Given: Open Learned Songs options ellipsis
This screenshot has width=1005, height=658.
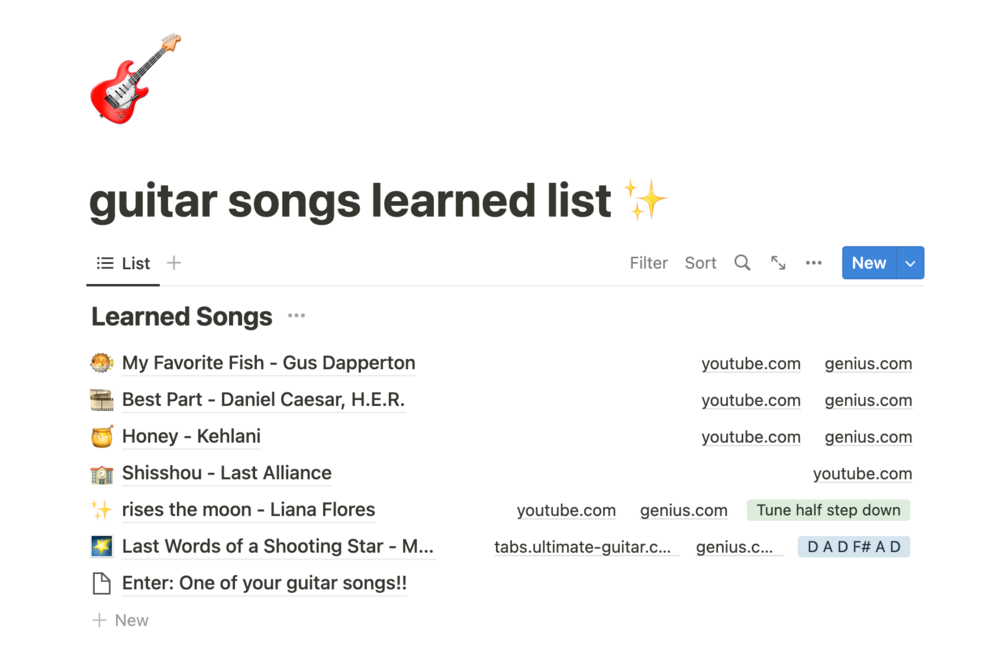Looking at the screenshot, I should tap(296, 316).
